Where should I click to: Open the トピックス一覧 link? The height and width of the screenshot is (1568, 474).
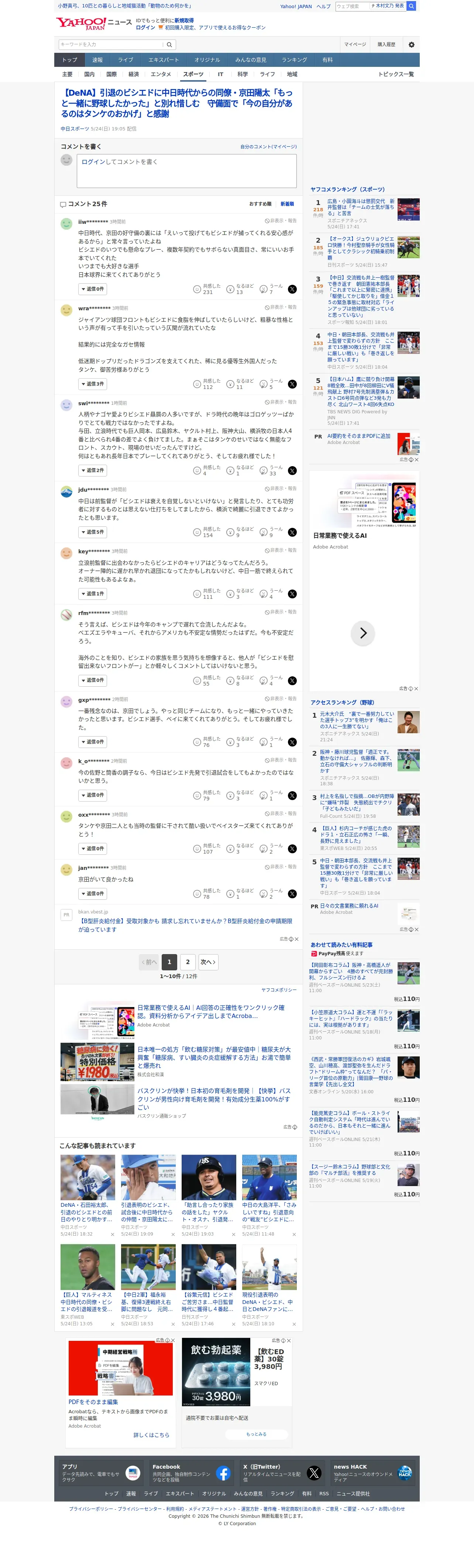coord(395,74)
